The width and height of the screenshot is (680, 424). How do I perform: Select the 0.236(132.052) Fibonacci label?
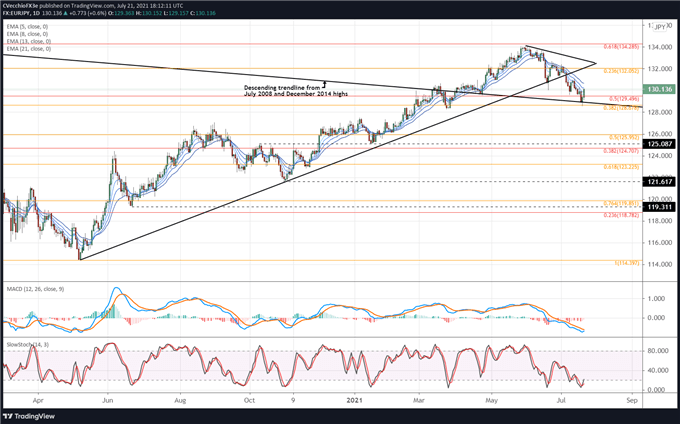(x=621, y=71)
